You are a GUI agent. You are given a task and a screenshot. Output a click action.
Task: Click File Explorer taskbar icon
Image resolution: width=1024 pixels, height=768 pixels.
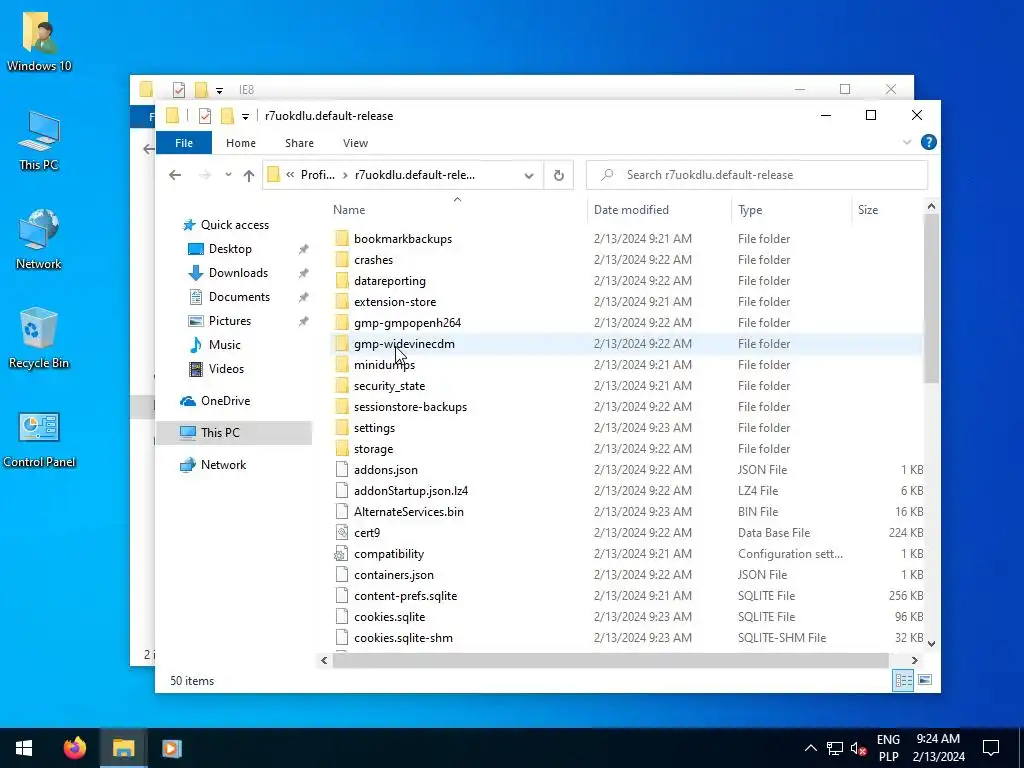coord(123,748)
